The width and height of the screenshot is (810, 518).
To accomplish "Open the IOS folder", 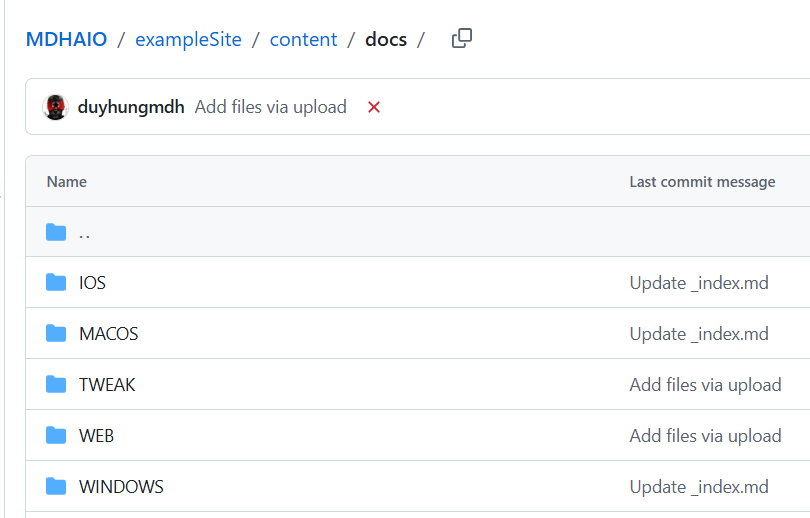I will 92,283.
